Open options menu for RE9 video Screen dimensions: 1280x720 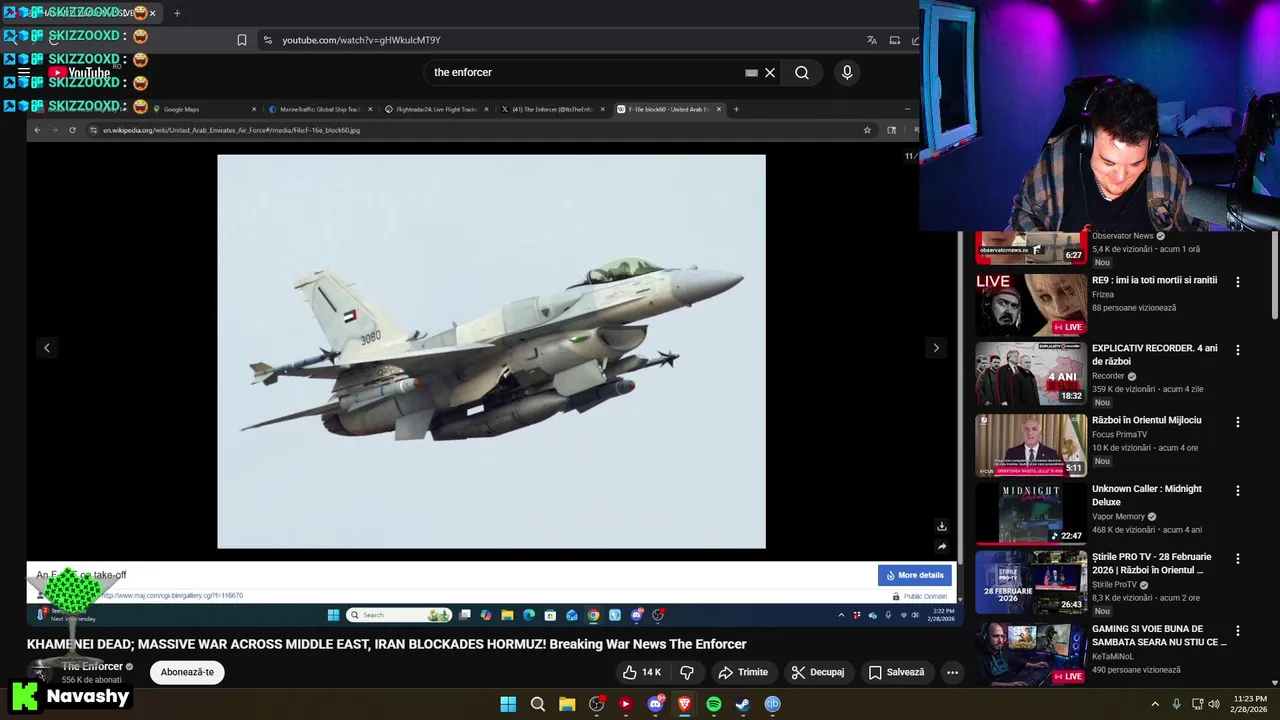(x=1237, y=282)
